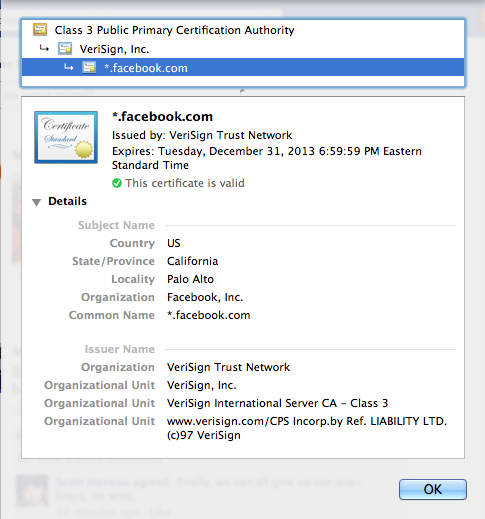Click the Subject Name section header
485x519 pixels.
[116, 225]
